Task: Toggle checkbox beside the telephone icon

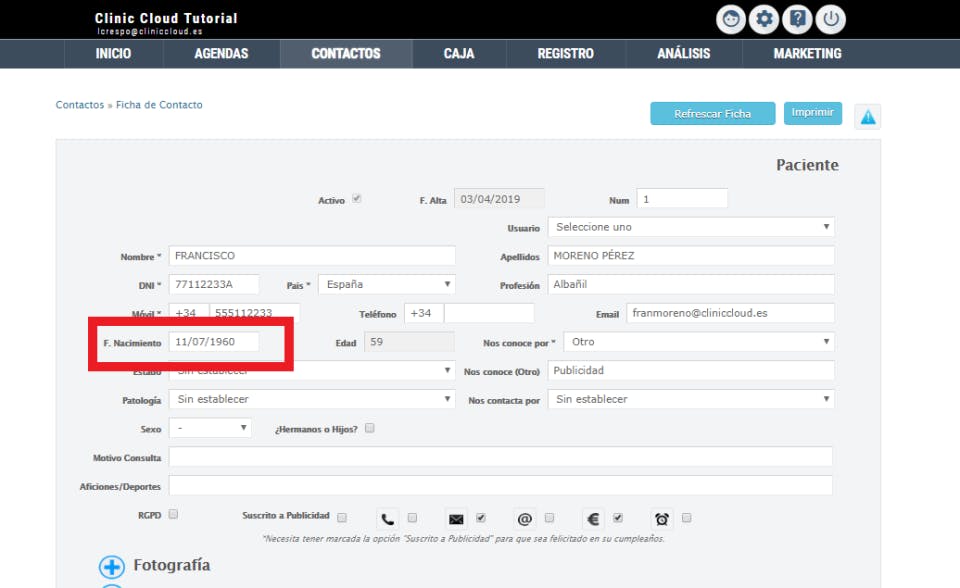Action: 412,518
